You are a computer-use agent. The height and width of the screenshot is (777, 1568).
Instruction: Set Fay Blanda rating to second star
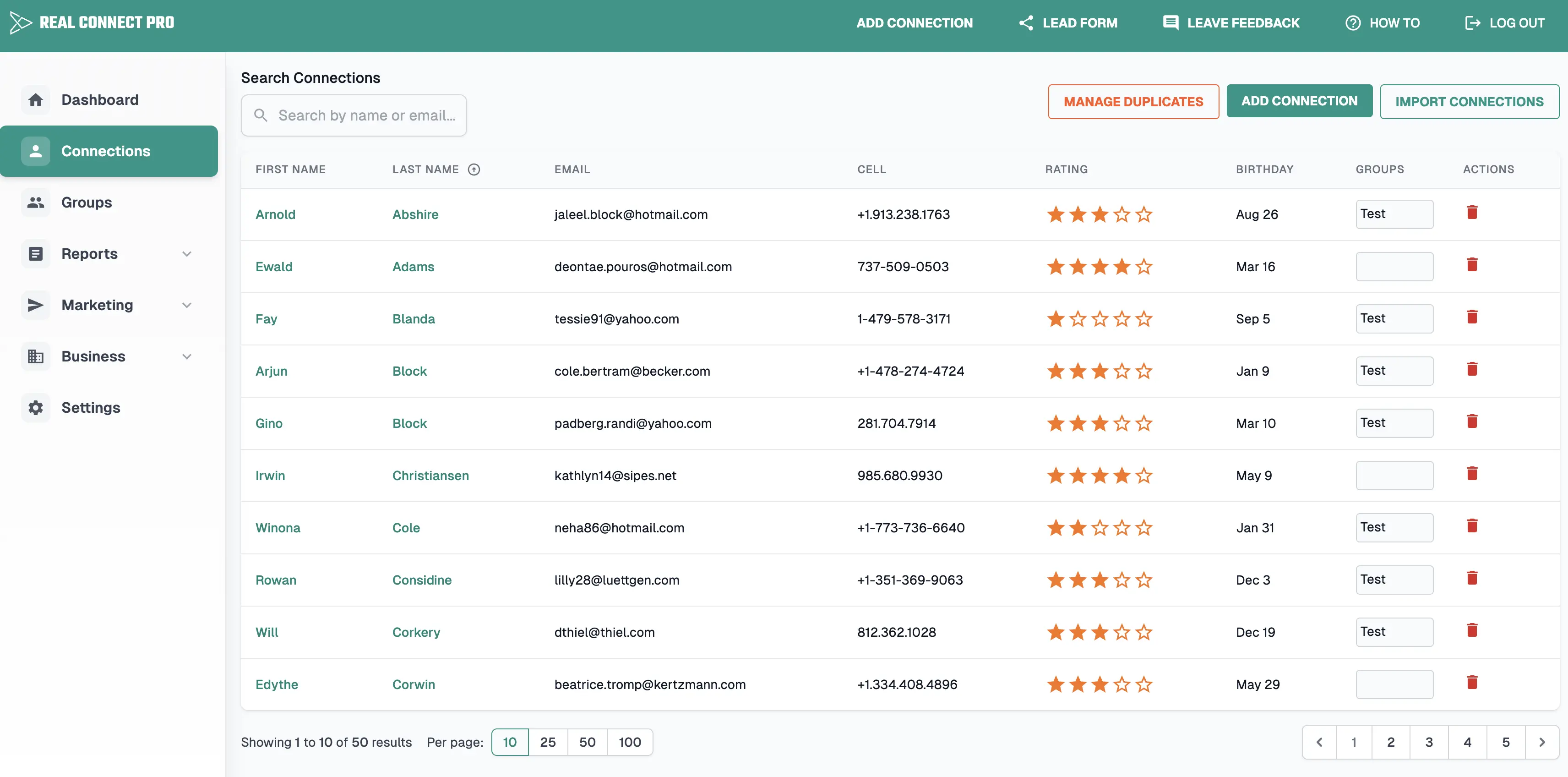[1078, 319]
